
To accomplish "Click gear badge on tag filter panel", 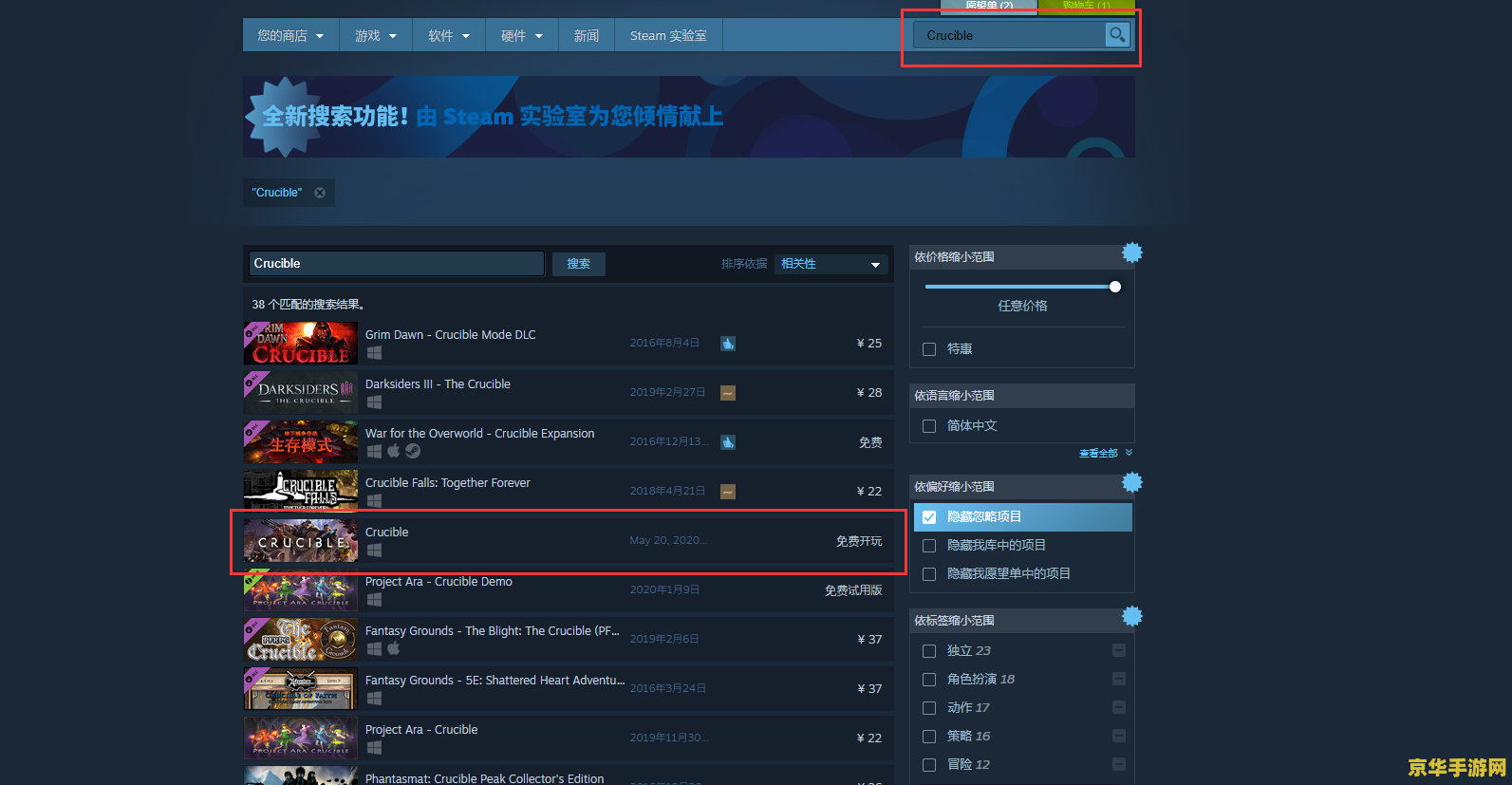I will 1131,616.
